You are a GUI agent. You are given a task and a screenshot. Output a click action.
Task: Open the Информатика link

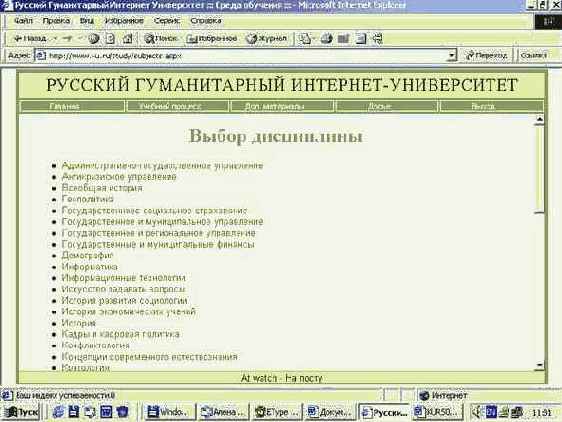(x=90, y=267)
